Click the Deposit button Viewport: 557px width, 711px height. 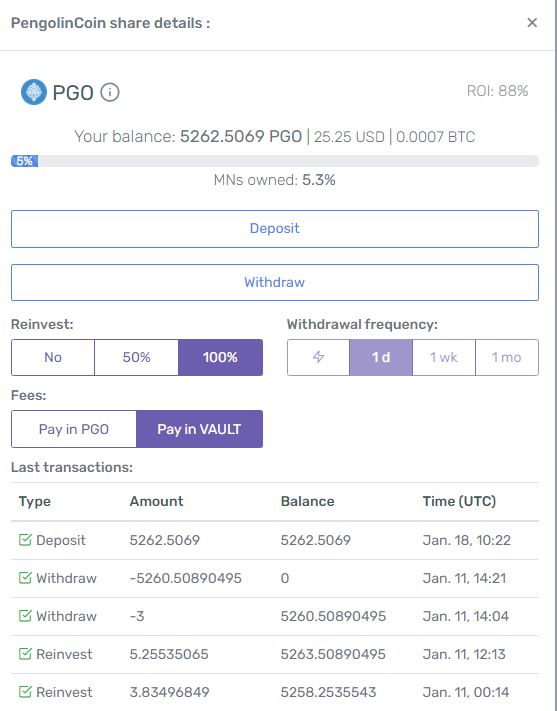tap(275, 229)
